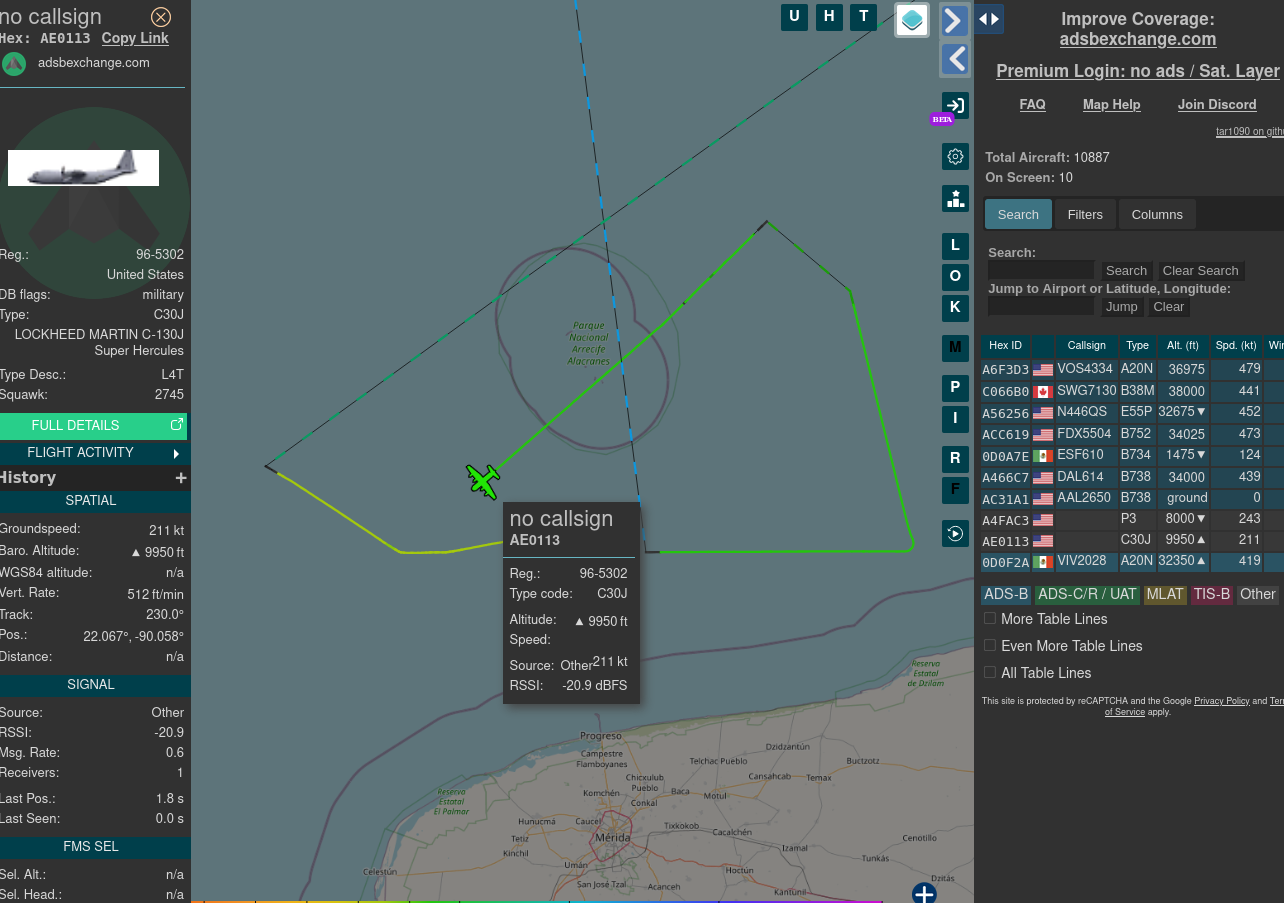This screenshot has height=903, width=1284.
Task: Open the map layers selector icon
Action: tap(912, 20)
